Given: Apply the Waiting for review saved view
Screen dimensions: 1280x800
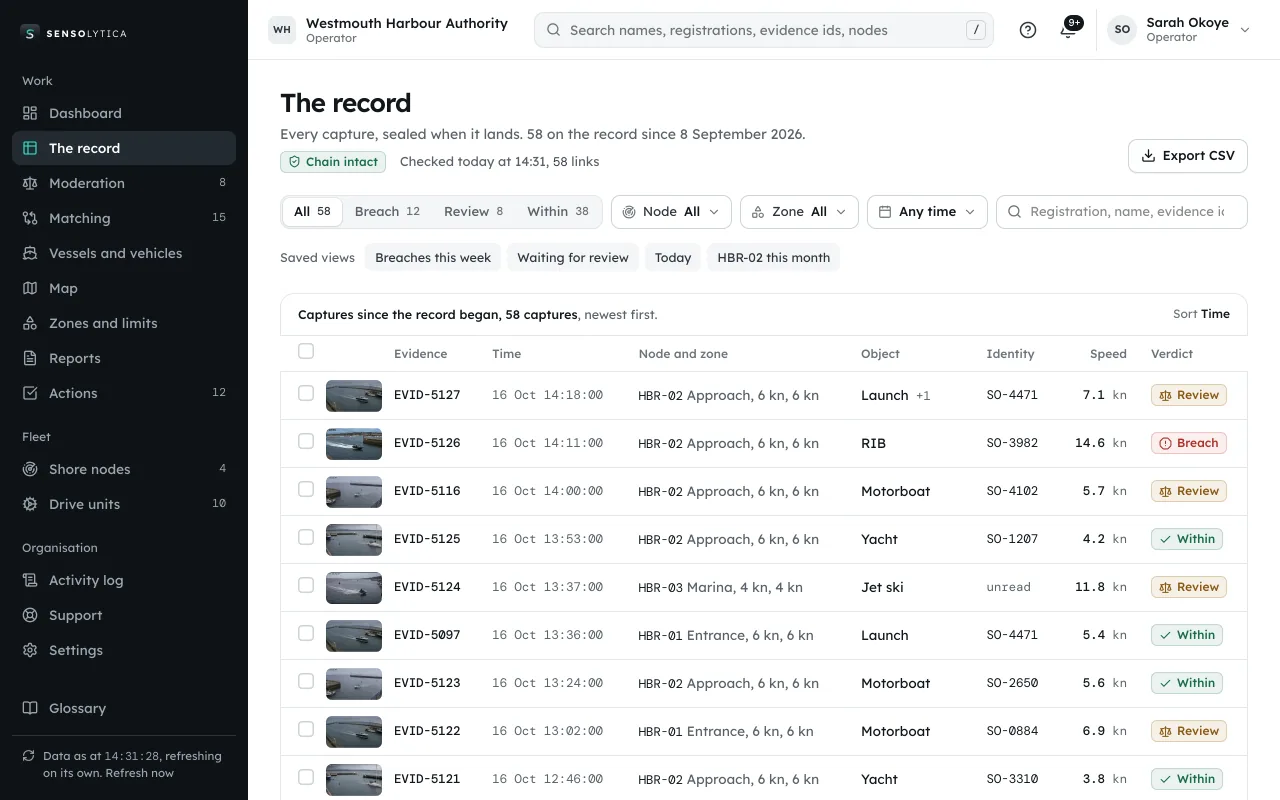Looking at the screenshot, I should coord(573,258).
